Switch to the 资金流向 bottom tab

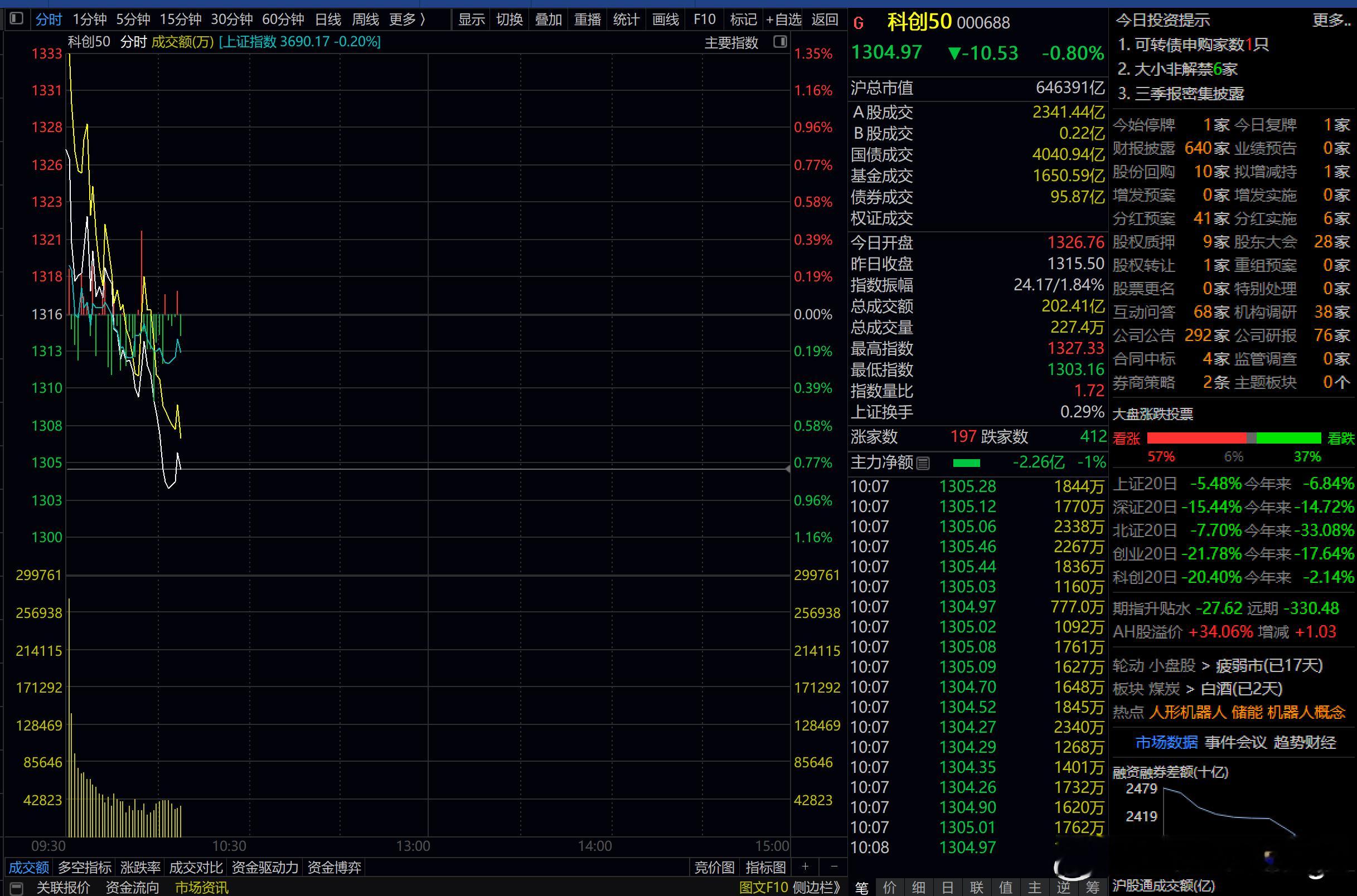coord(132,888)
